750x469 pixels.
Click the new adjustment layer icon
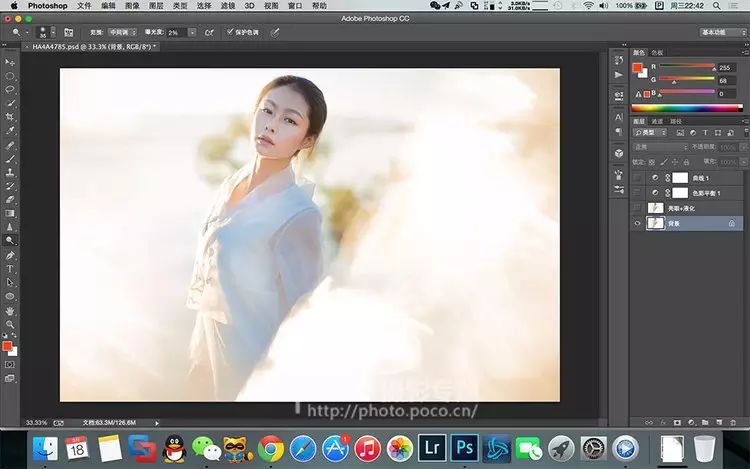click(x=691, y=423)
